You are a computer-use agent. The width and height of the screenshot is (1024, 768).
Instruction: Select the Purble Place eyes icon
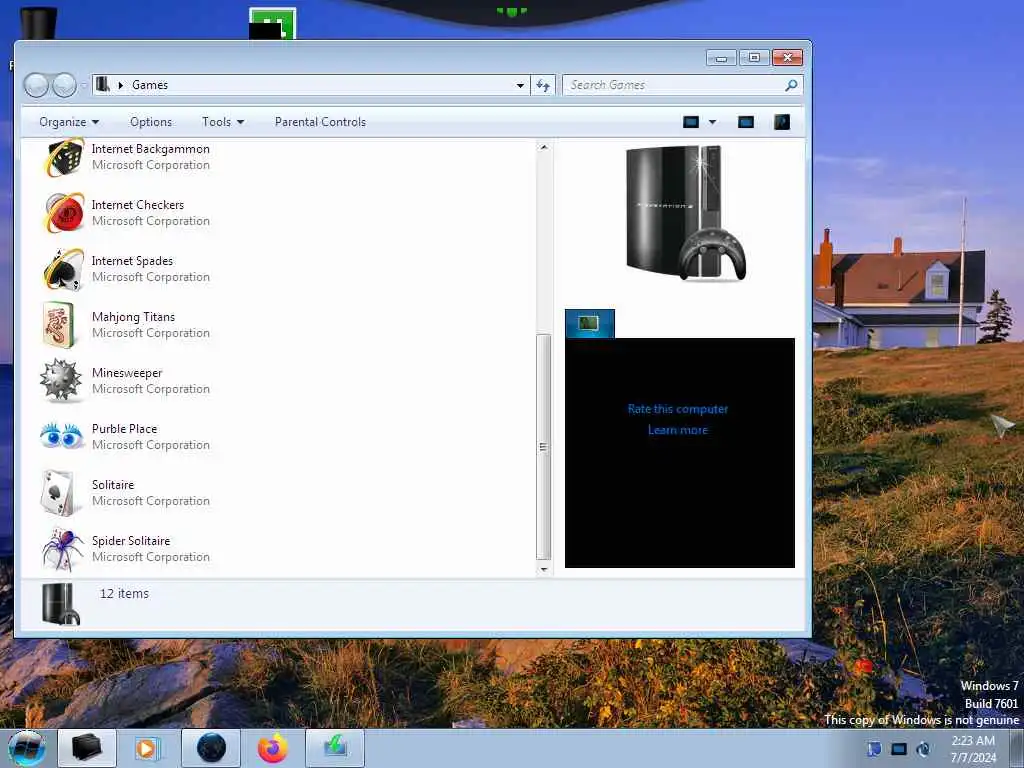tap(61, 436)
